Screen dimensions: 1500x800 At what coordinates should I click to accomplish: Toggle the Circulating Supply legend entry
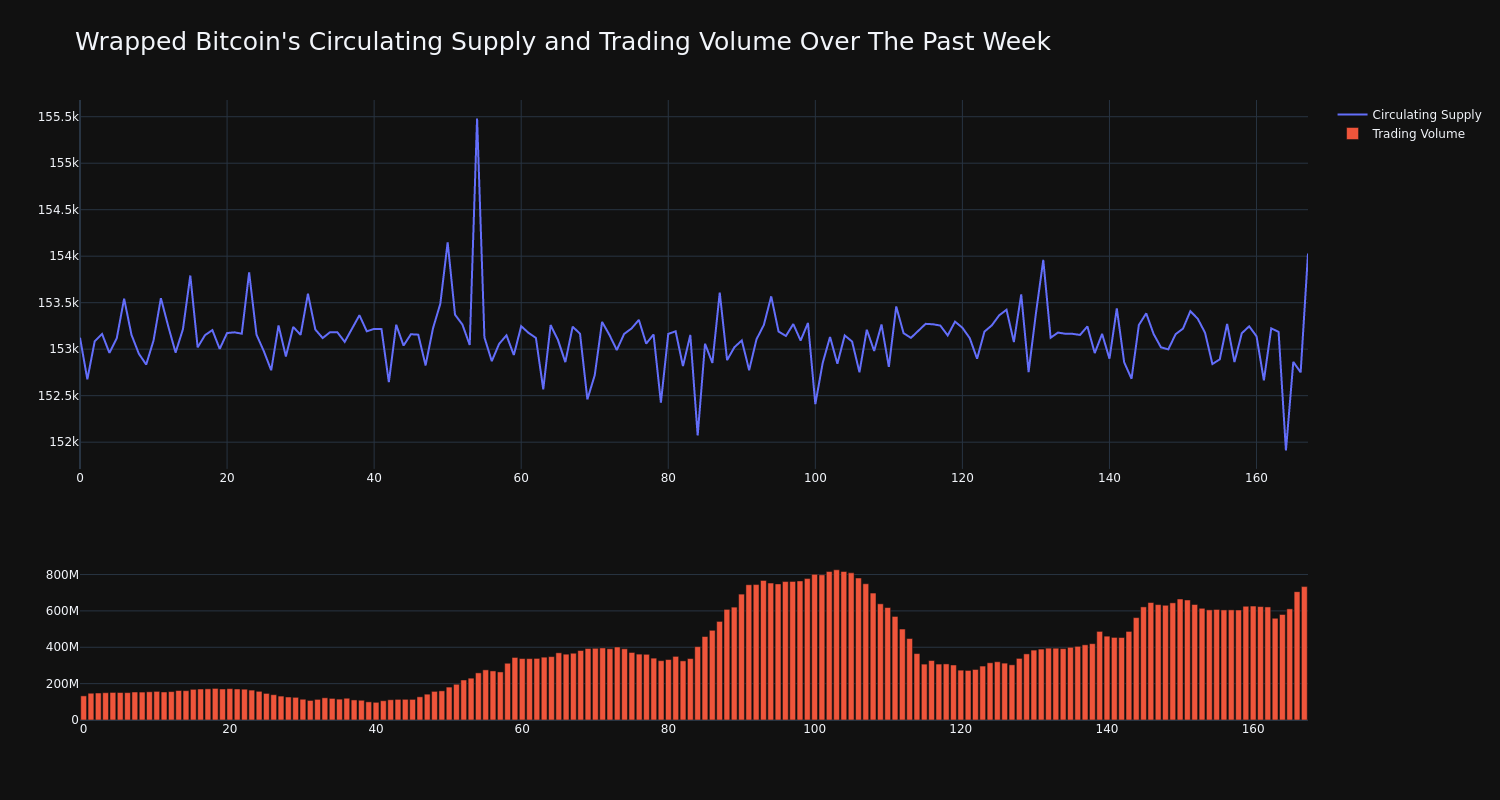tap(1410, 115)
